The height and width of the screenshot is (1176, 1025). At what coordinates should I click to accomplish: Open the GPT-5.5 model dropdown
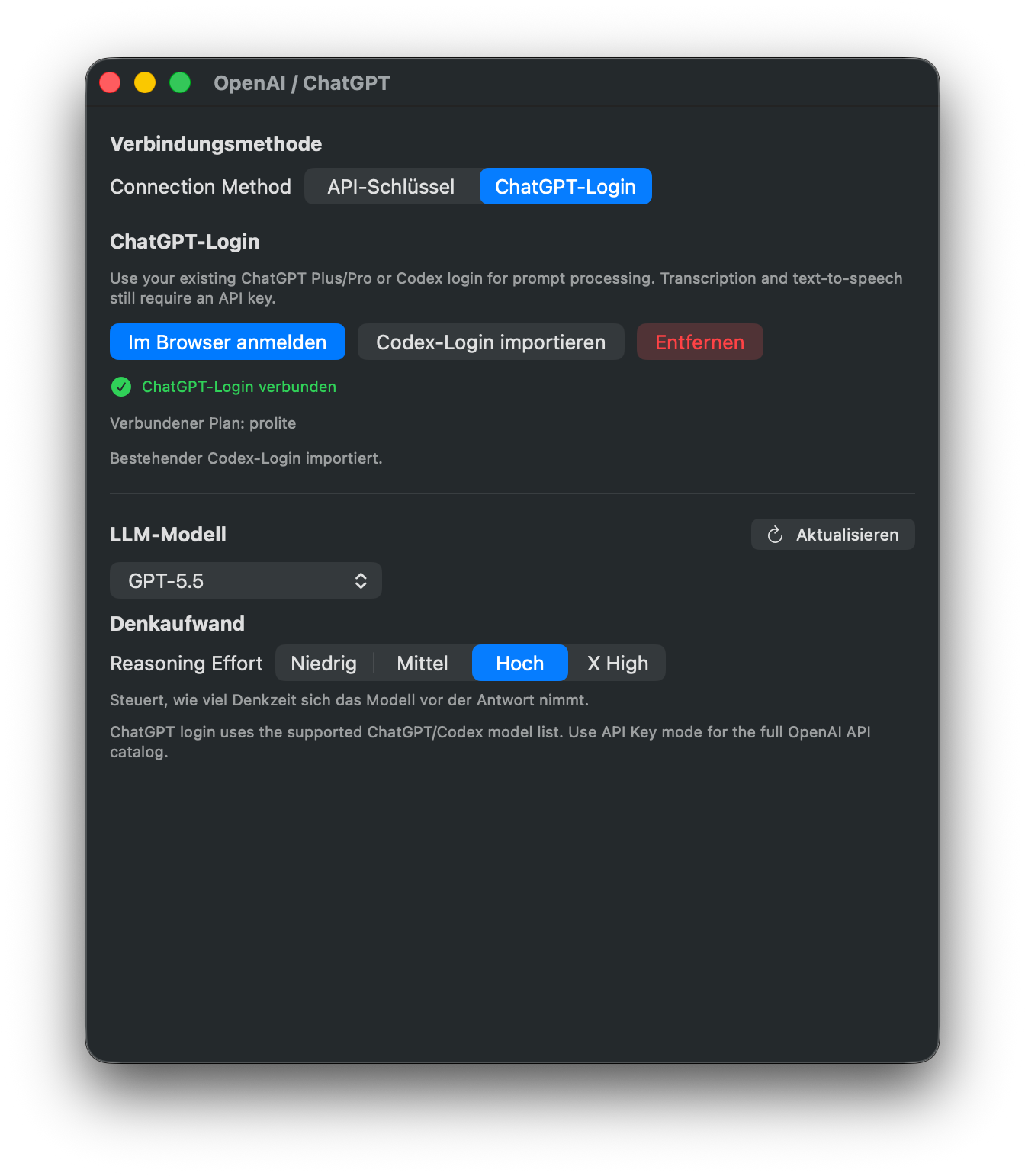pyautogui.click(x=246, y=581)
